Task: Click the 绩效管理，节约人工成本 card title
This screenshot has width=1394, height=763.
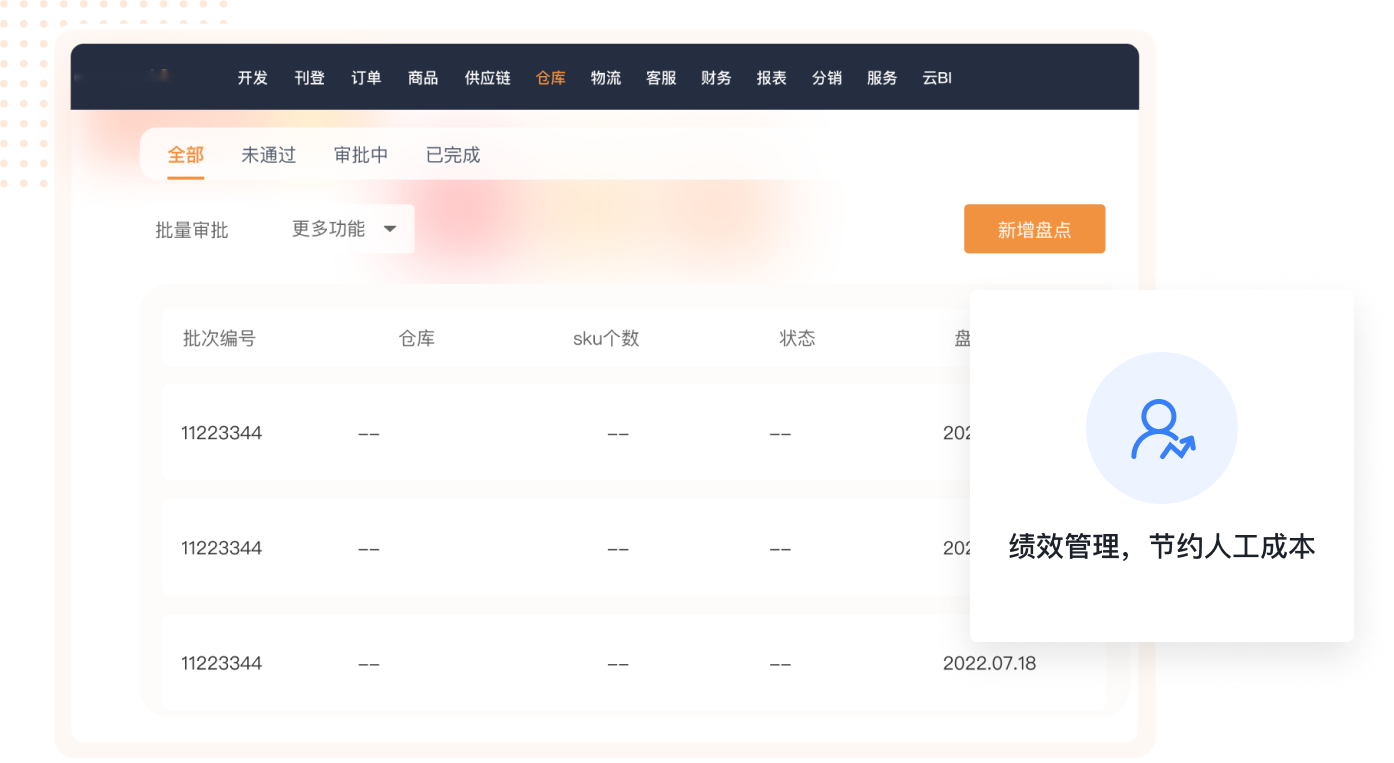Action: coord(1161,547)
